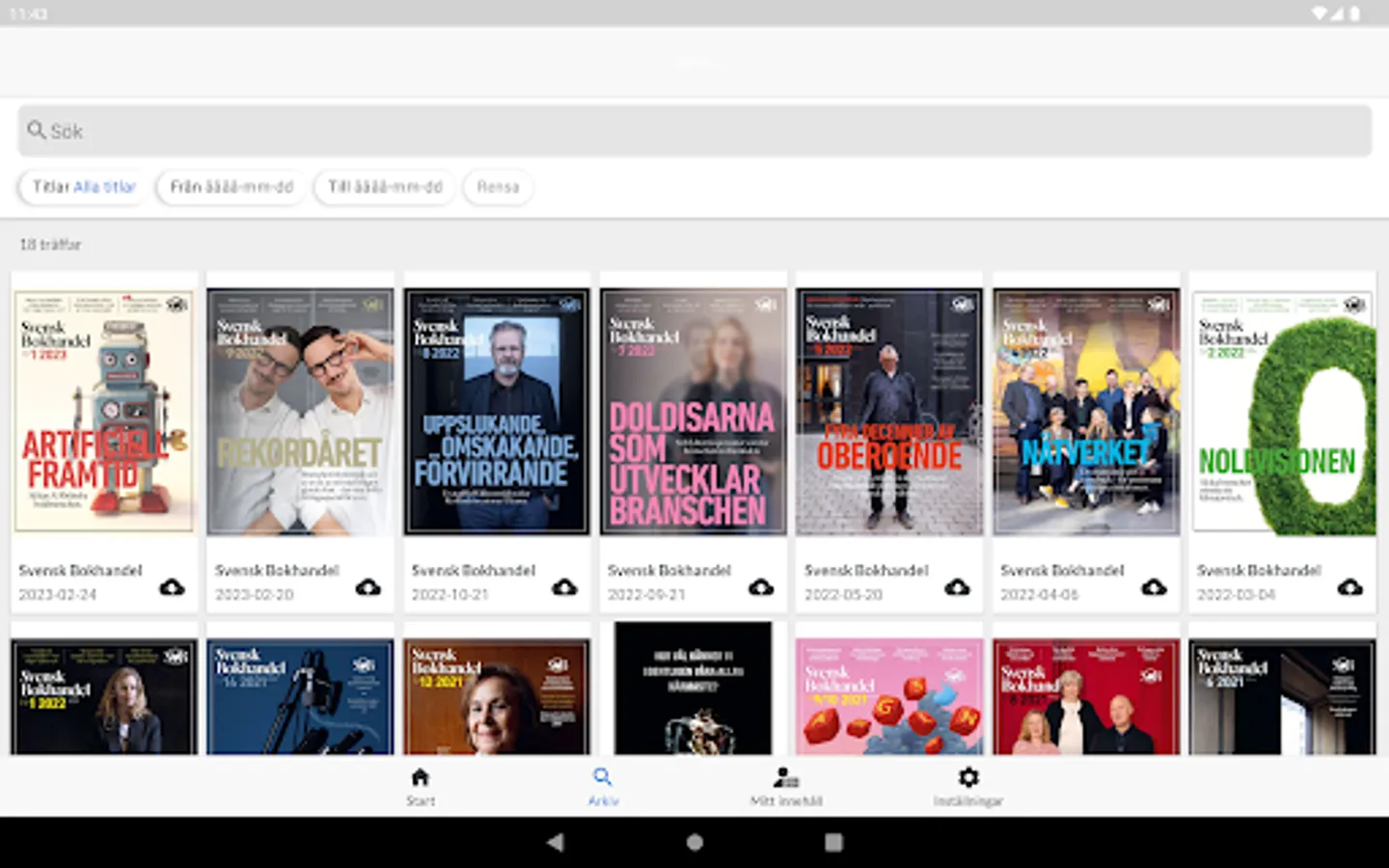Pick a Till end date
The image size is (1389, 868).
click(x=385, y=187)
